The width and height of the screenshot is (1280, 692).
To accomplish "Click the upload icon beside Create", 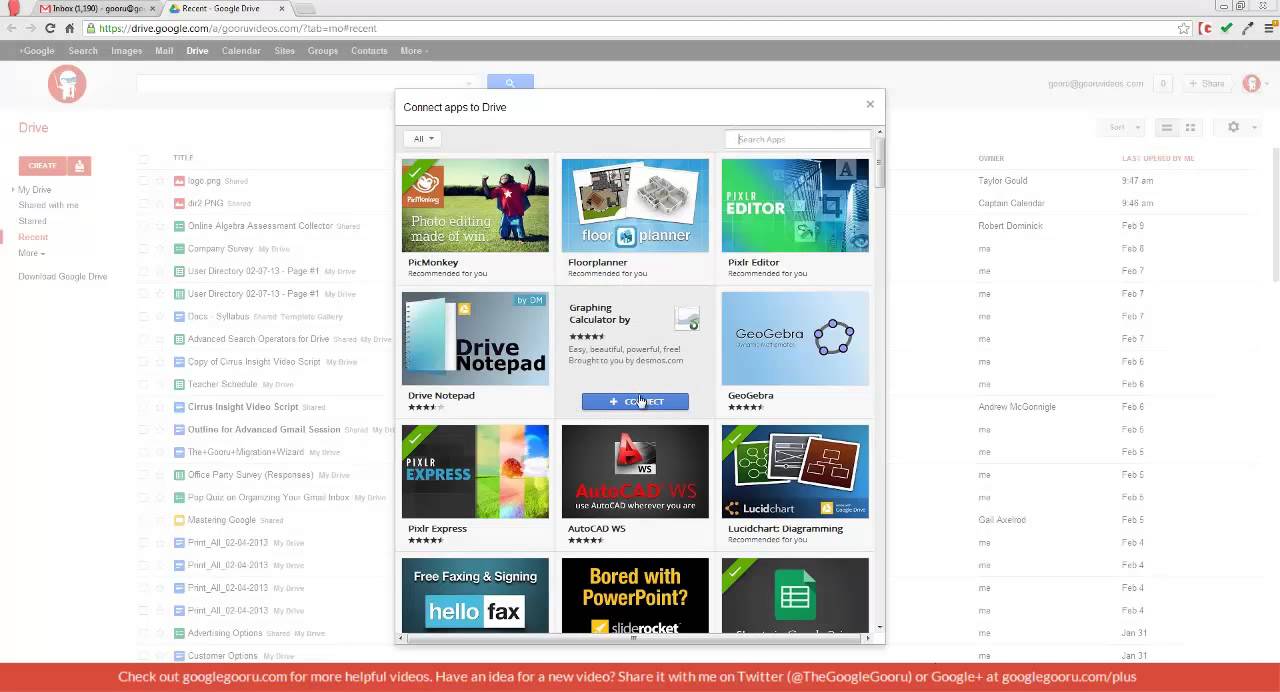I will pyautogui.click(x=80, y=165).
